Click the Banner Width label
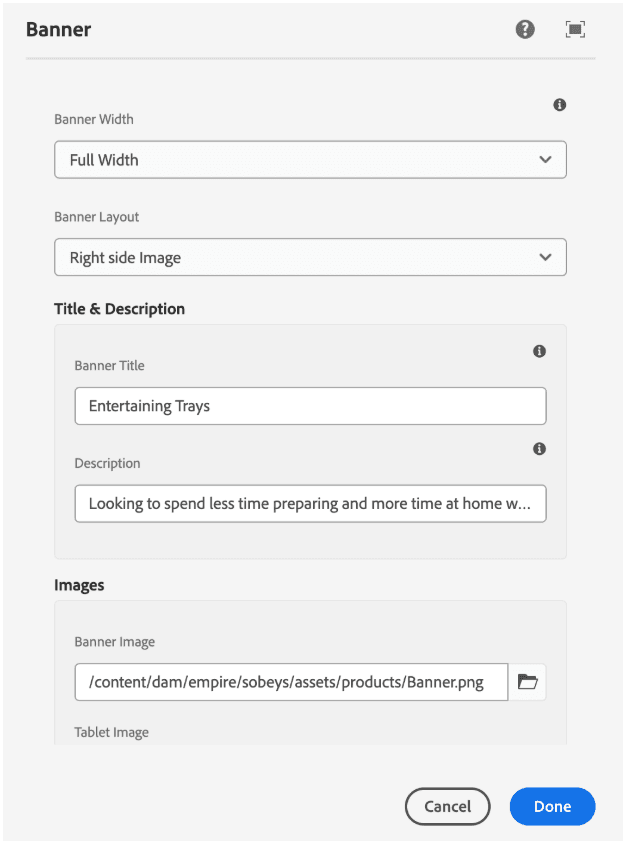The image size is (630, 844). [94, 120]
